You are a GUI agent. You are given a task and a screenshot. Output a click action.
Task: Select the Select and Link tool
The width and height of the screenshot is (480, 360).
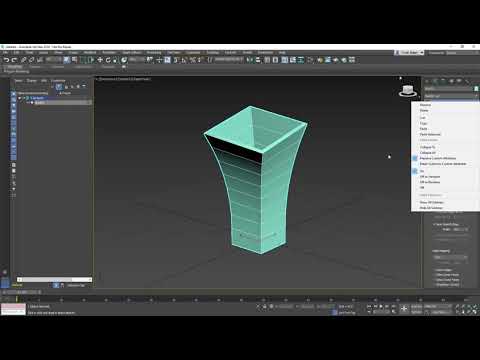click(23, 60)
